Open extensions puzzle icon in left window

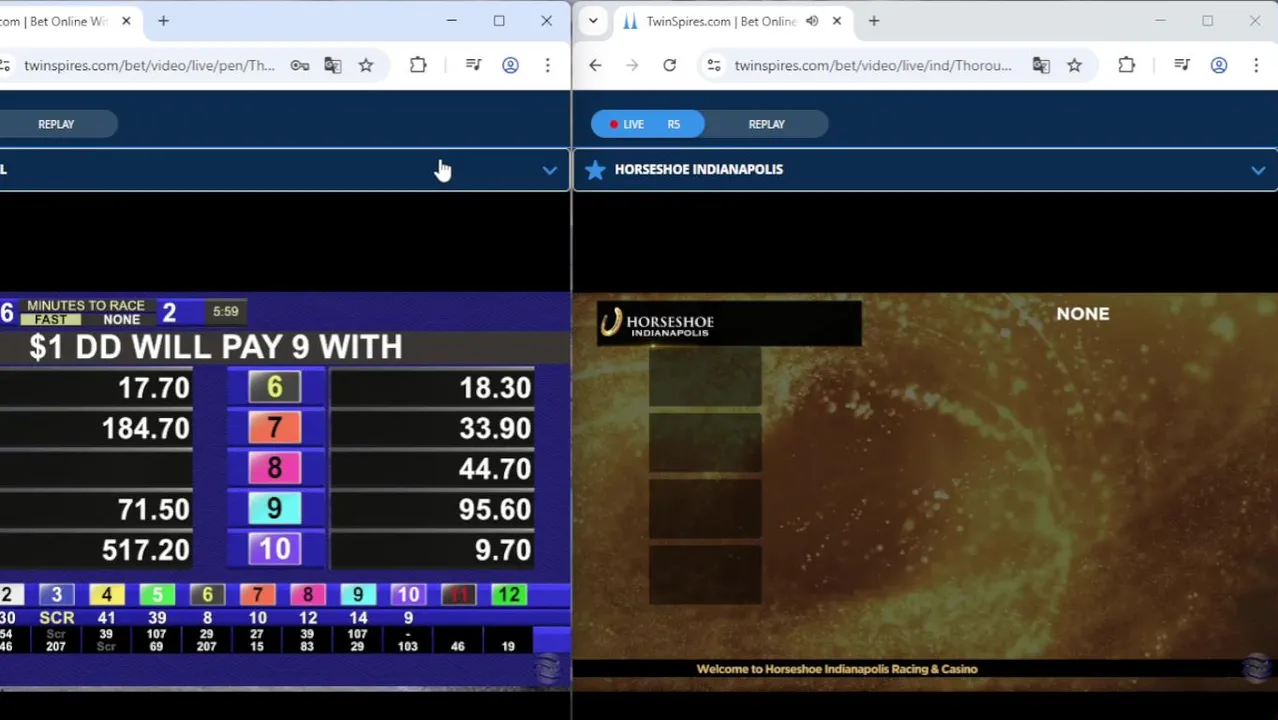[x=418, y=65]
